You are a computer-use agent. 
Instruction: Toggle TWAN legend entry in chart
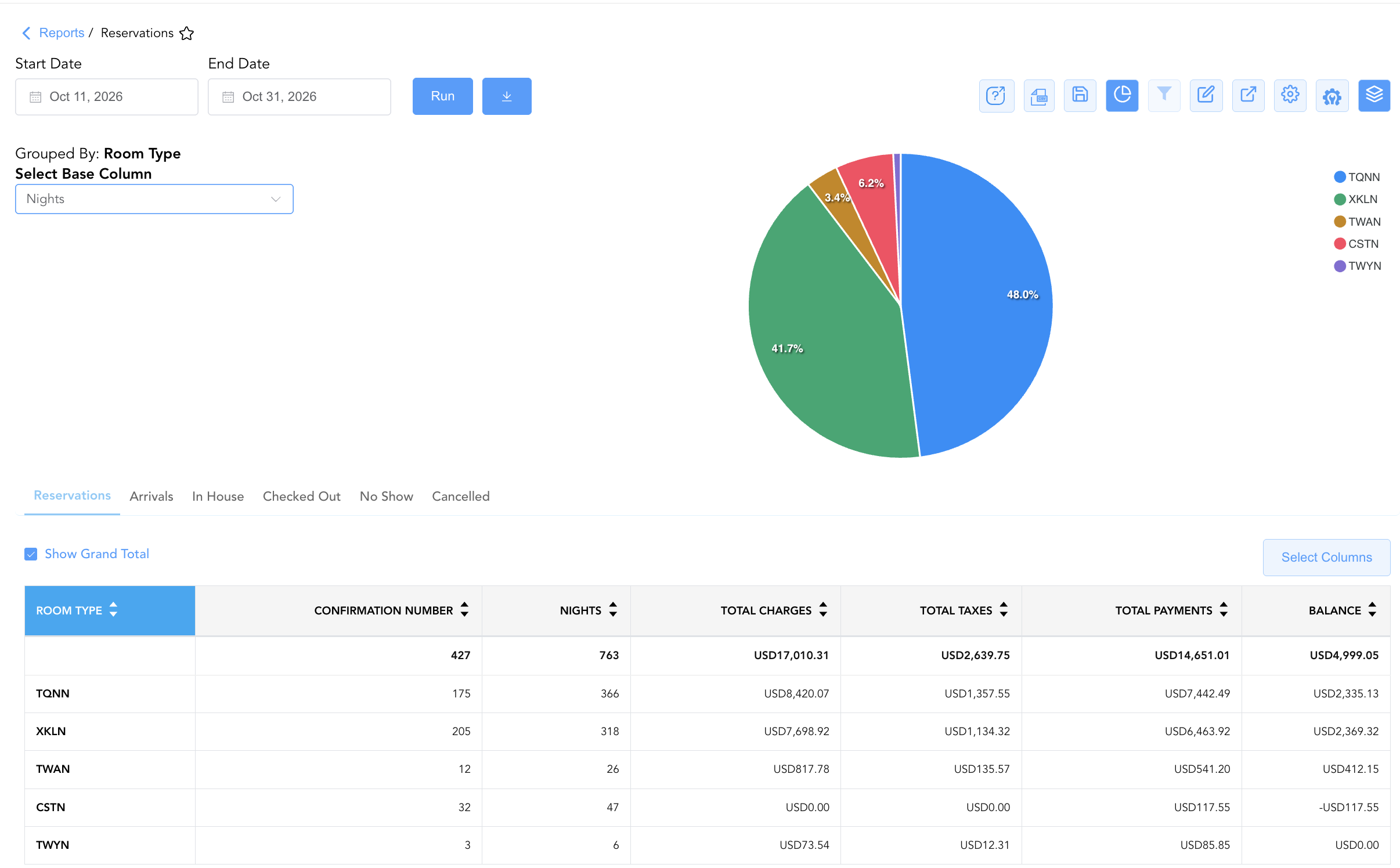click(x=1357, y=222)
